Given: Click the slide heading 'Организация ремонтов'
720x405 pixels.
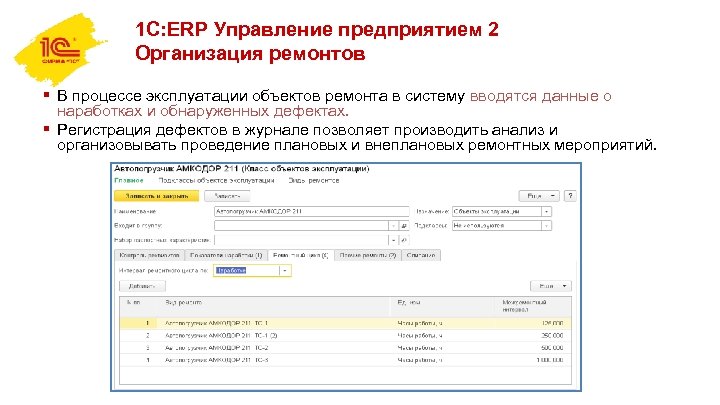Looking at the screenshot, I should [250, 53].
